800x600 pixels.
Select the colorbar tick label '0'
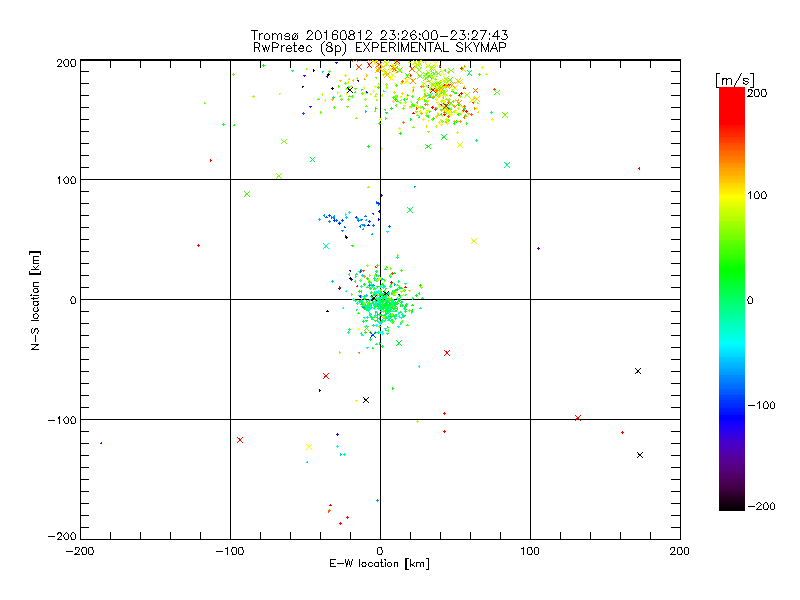pos(750,300)
